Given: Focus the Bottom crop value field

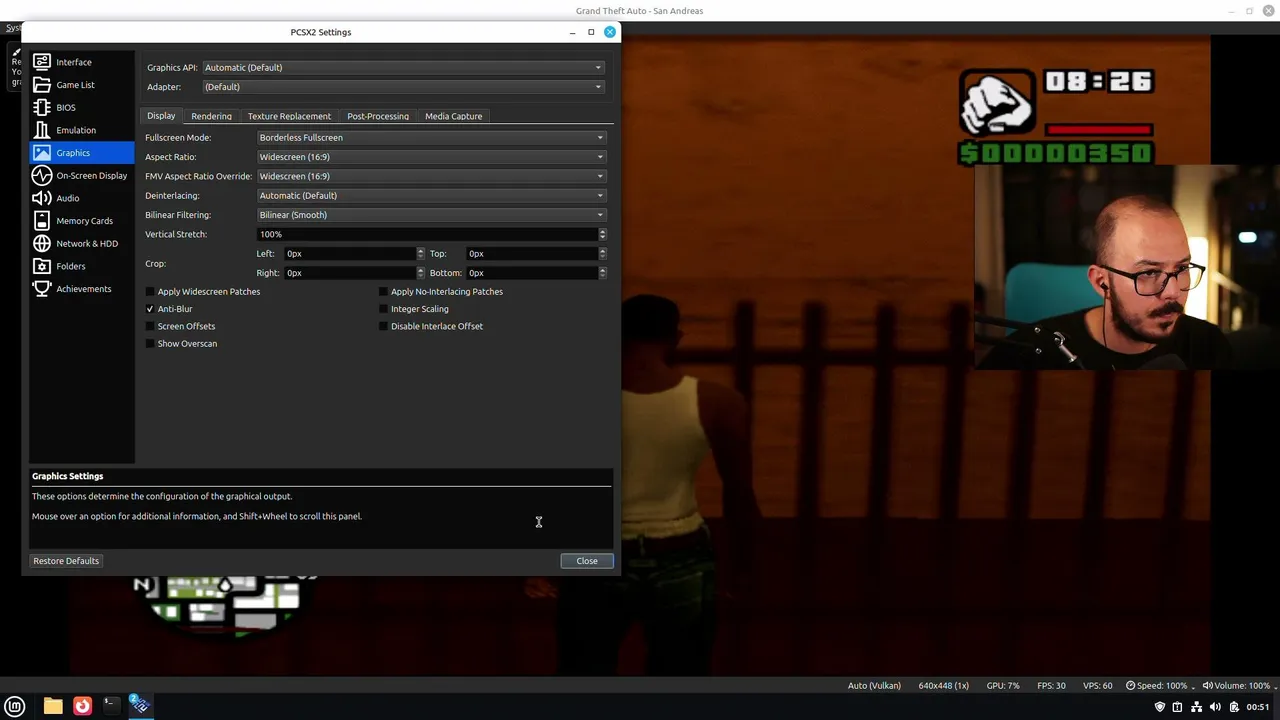Looking at the screenshot, I should click(532, 273).
